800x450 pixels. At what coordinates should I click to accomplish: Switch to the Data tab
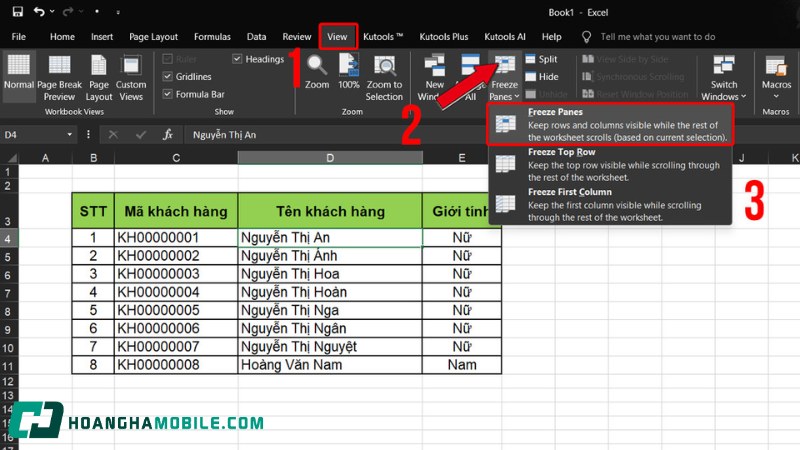tap(256, 37)
